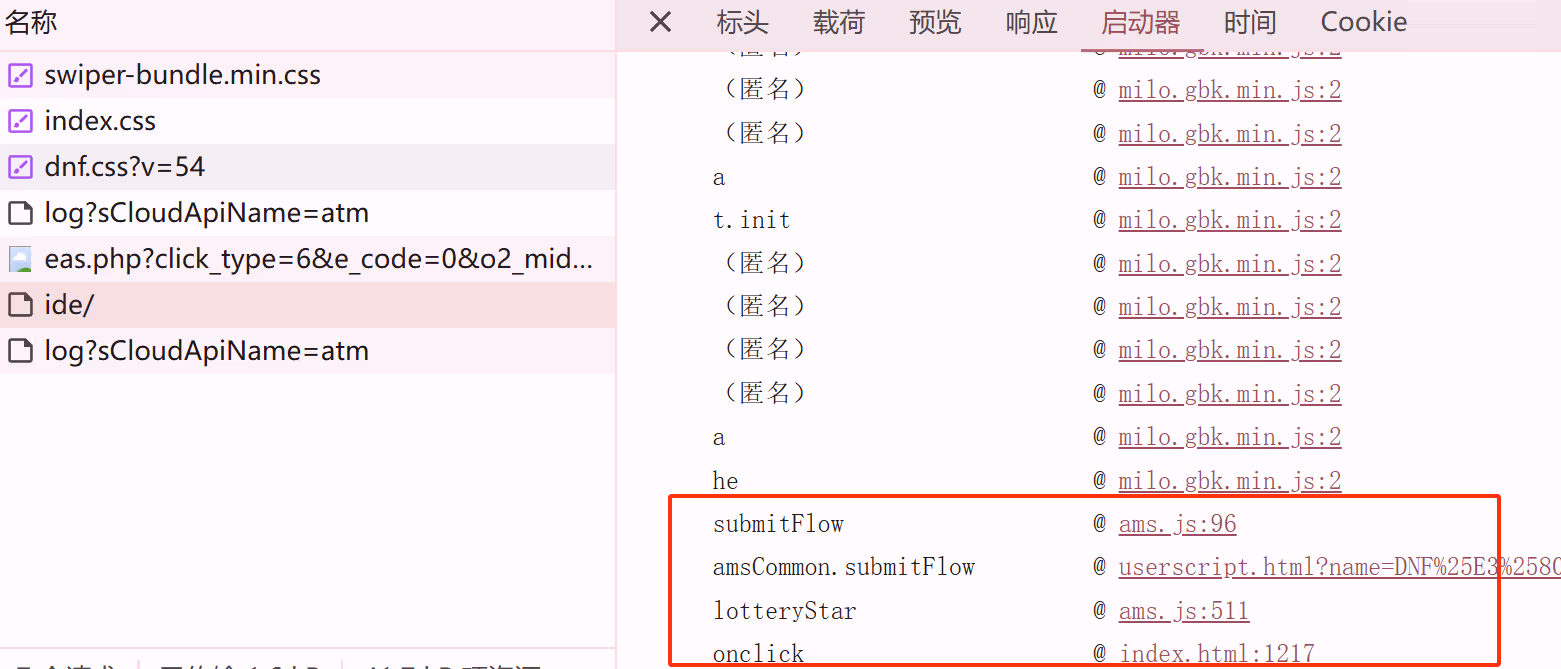Open the 响应 tab

pyautogui.click(x=1031, y=22)
